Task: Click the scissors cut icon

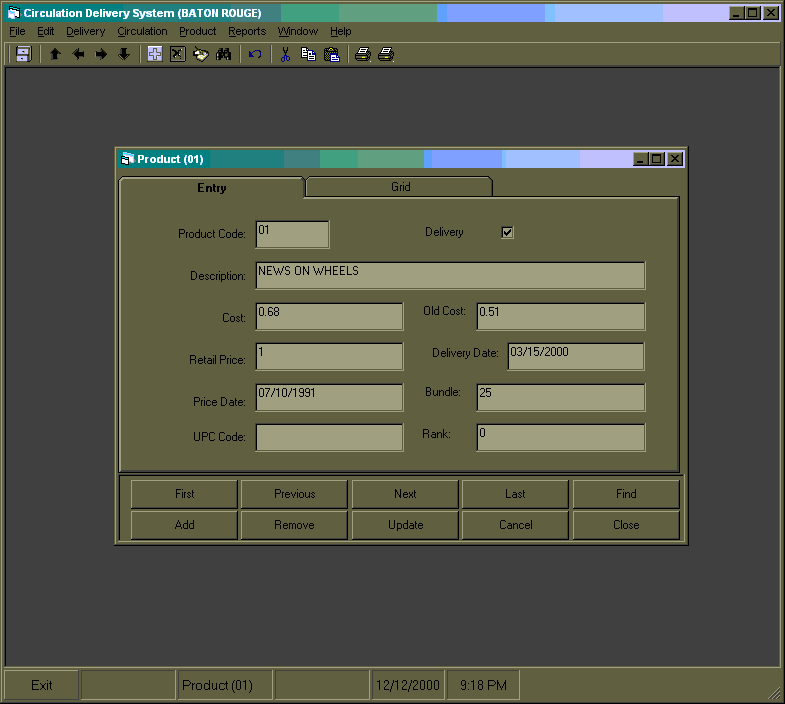Action: coord(285,54)
